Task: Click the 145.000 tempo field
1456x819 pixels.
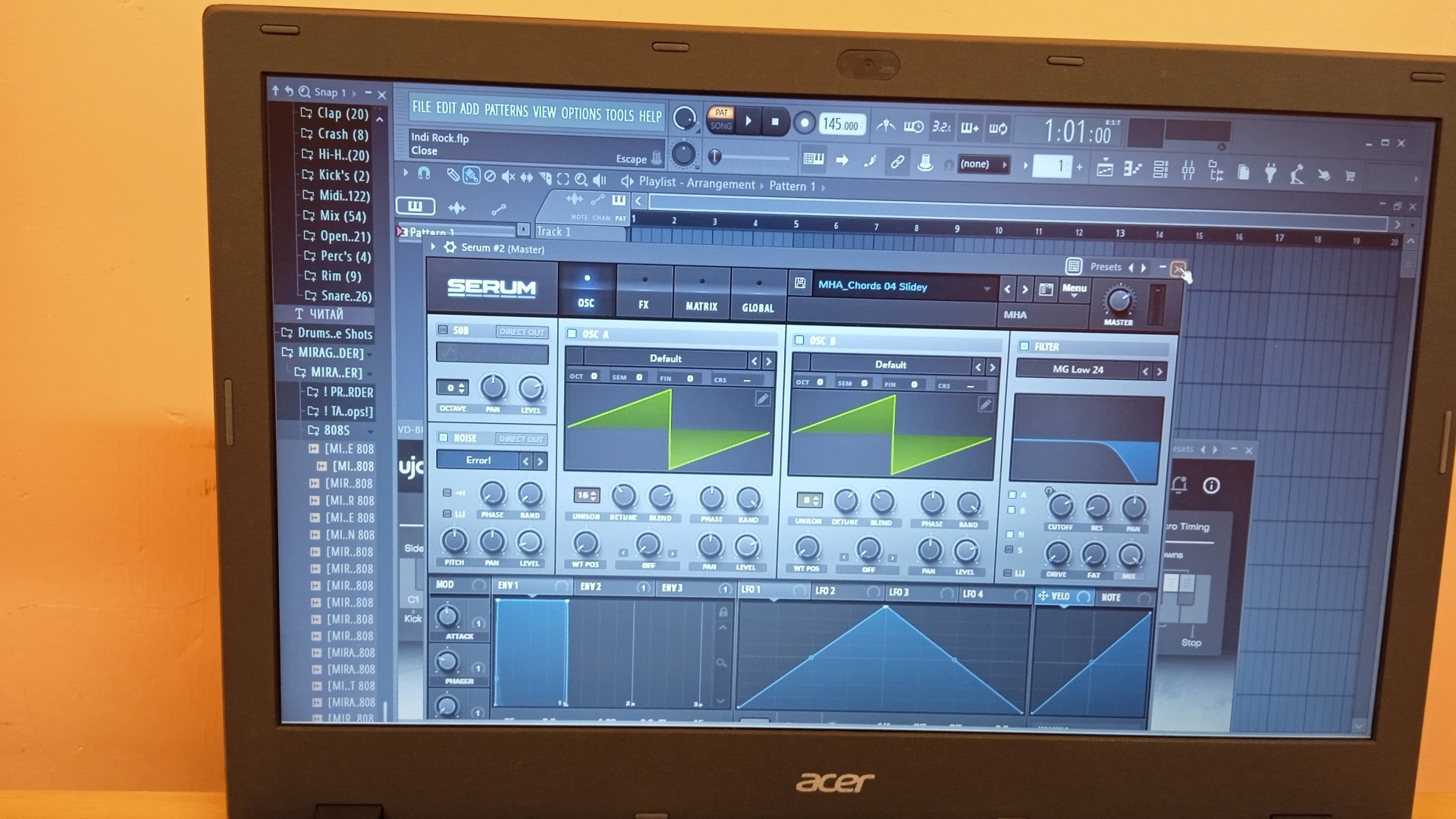Action: (x=841, y=125)
